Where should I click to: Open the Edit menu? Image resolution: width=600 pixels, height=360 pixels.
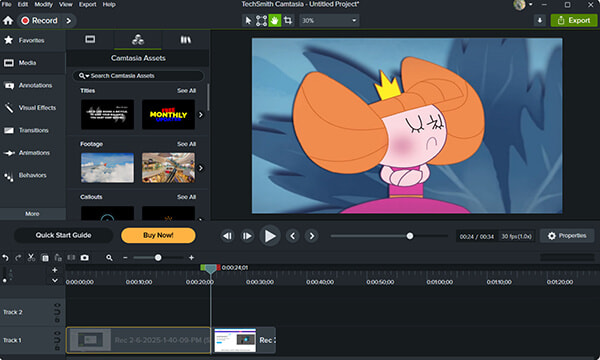click(23, 4)
